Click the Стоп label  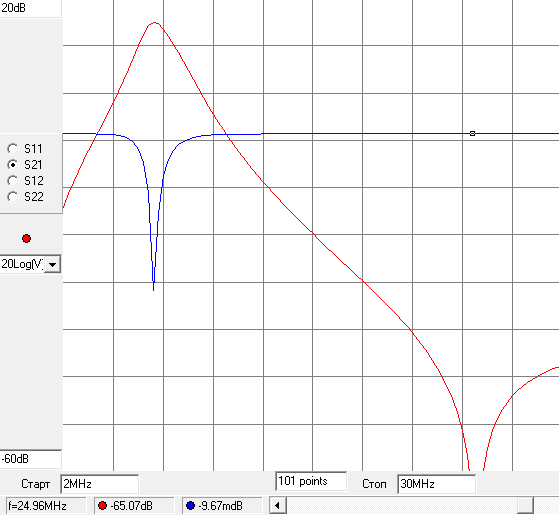374,484
